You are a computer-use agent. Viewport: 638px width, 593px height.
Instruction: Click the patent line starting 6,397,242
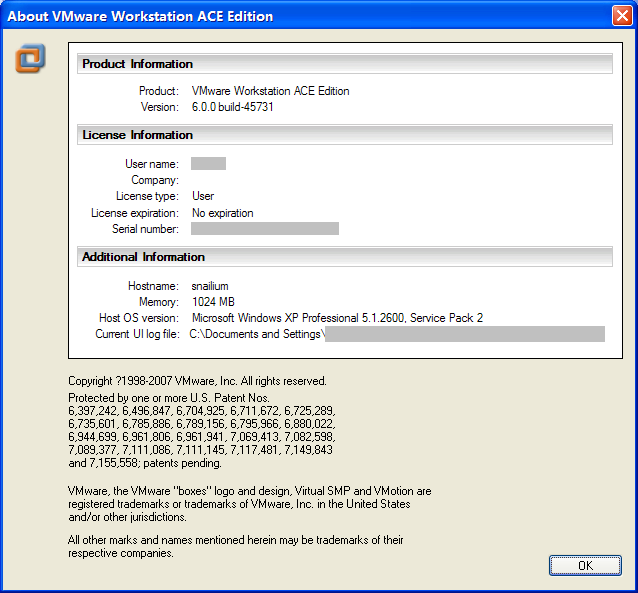point(202,411)
